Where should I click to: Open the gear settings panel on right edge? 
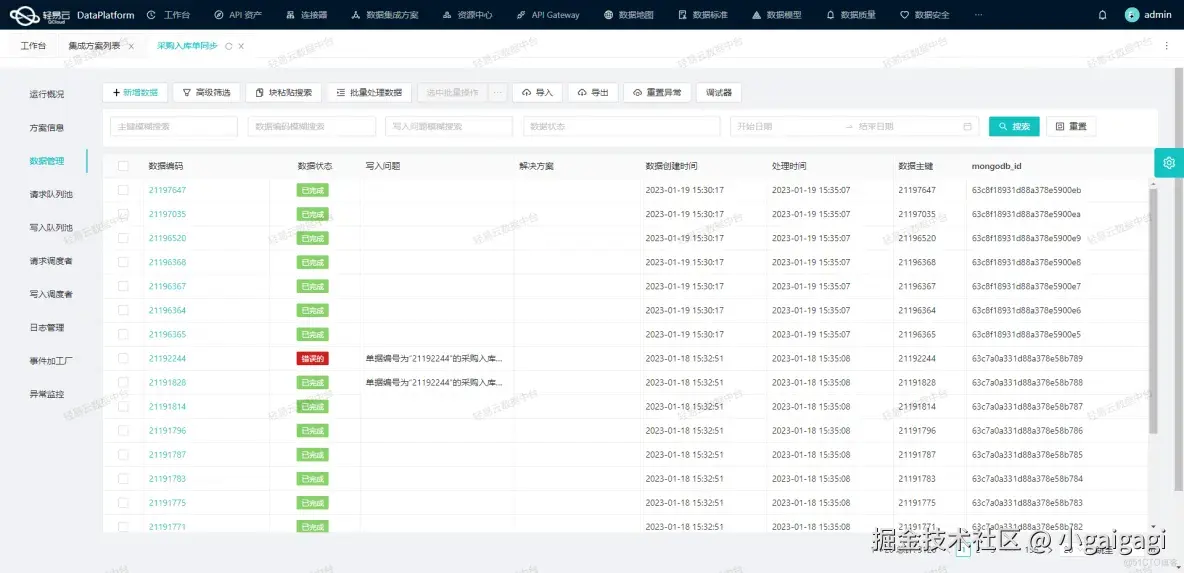tap(1169, 162)
